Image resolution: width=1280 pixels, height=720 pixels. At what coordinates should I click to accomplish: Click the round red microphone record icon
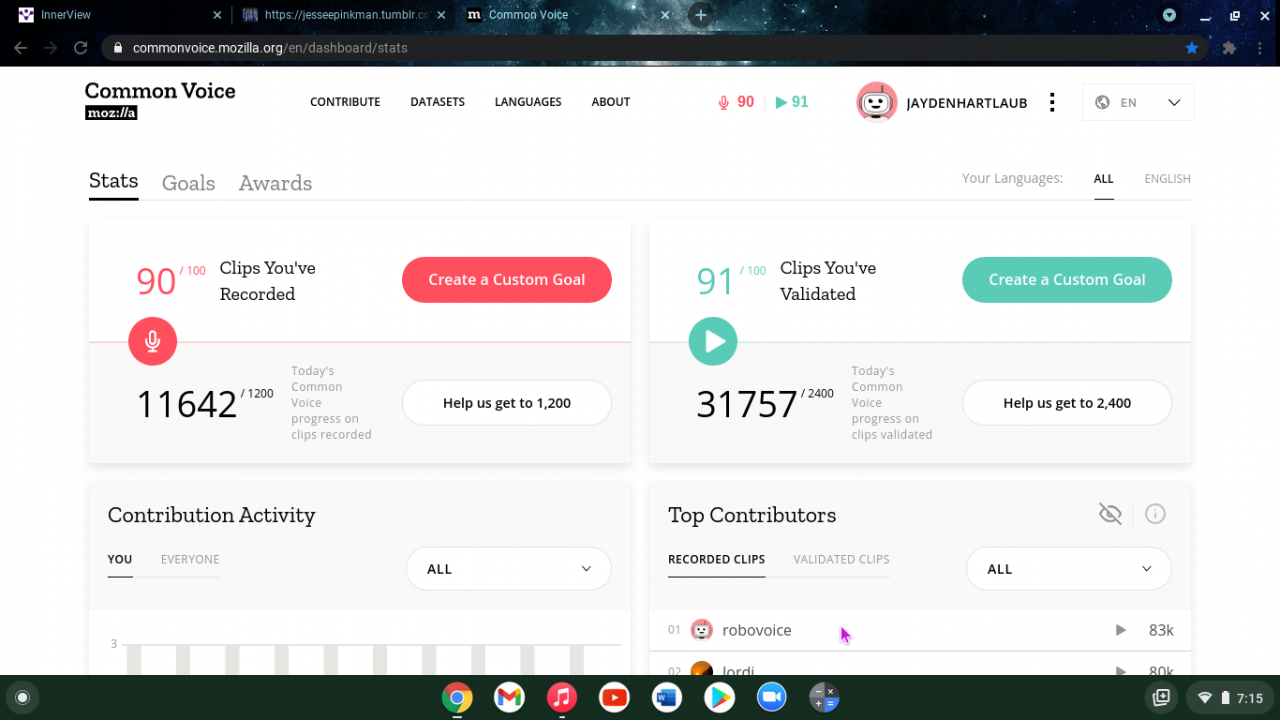(x=152, y=342)
